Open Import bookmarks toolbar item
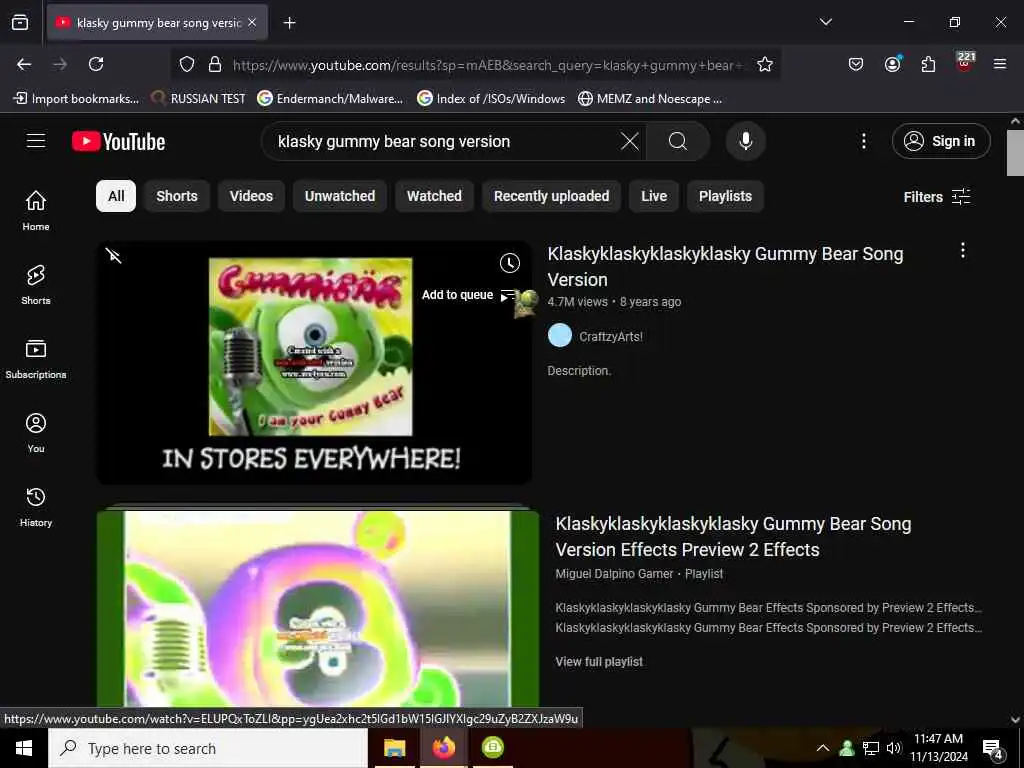1024x768 pixels. pyautogui.click(x=76, y=99)
